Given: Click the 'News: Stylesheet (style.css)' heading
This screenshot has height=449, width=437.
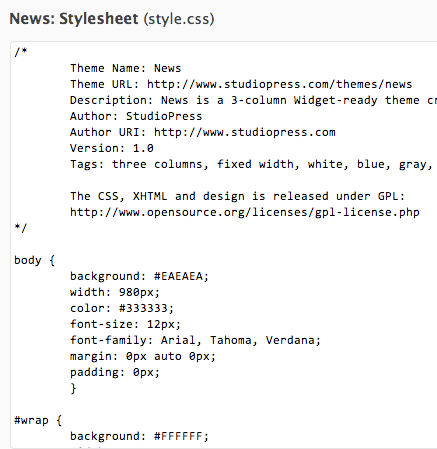Looking at the screenshot, I should (112, 19).
